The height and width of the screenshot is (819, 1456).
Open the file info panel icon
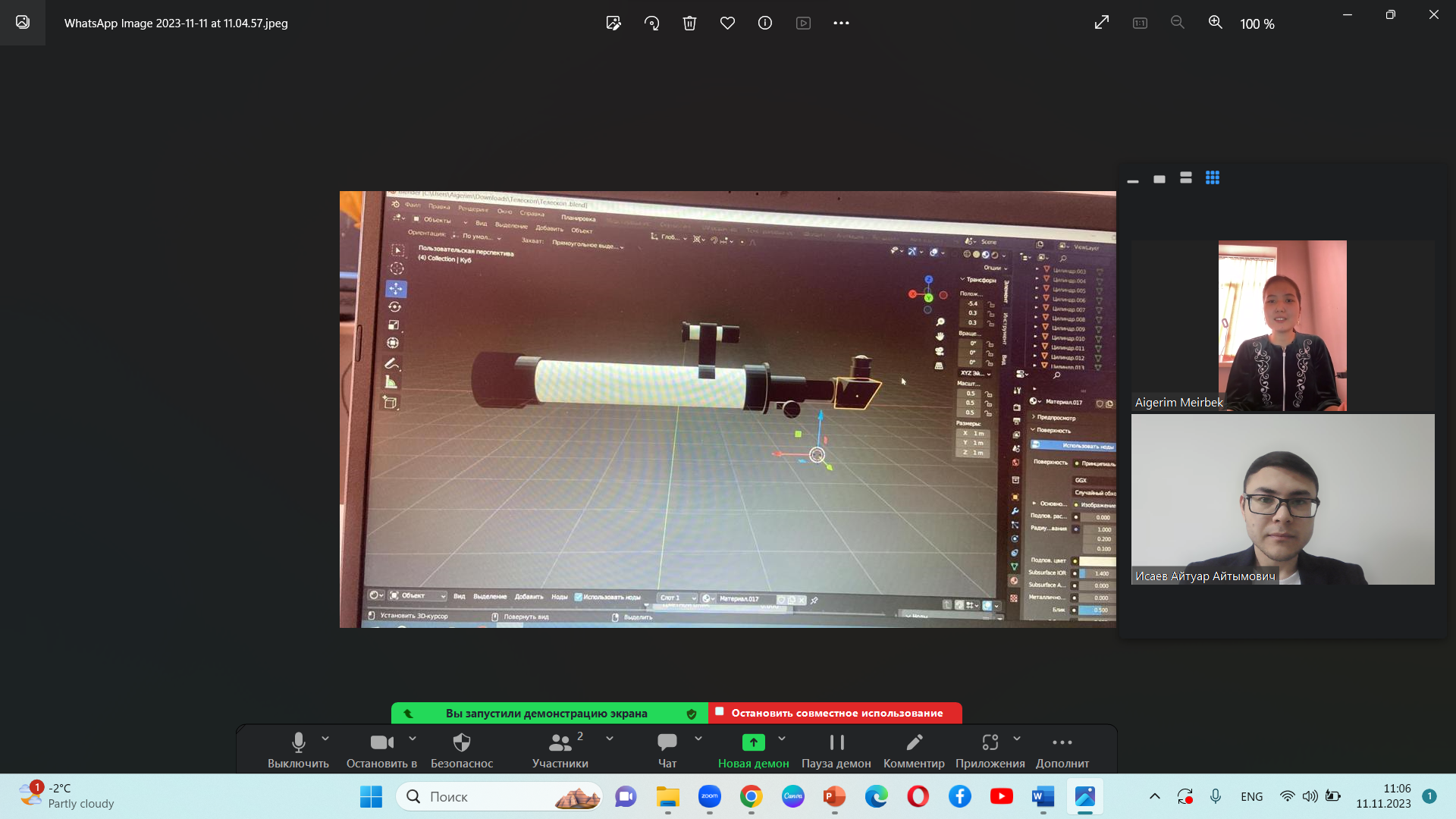(765, 23)
